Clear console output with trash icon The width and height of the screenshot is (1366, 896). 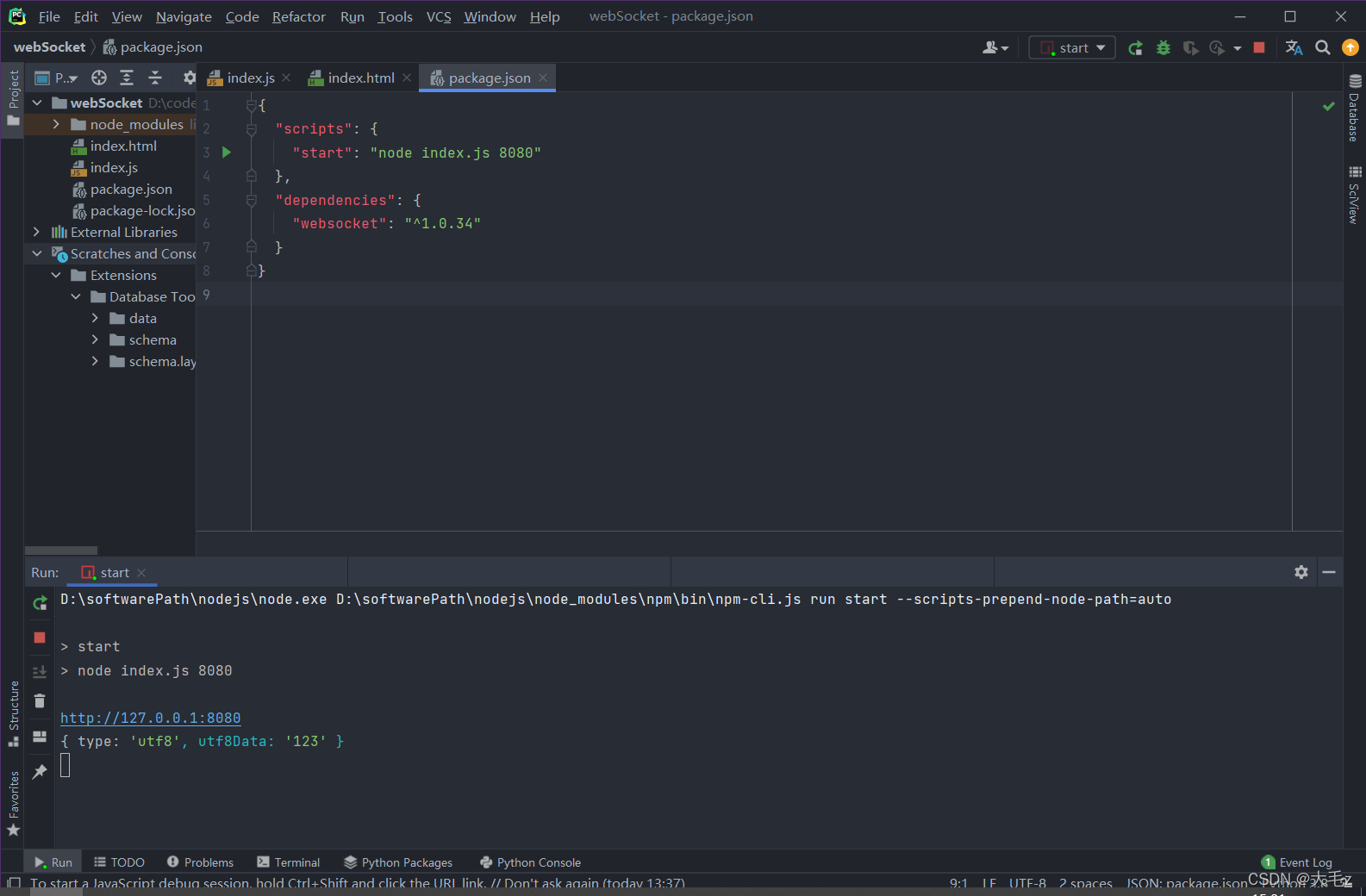[x=40, y=700]
